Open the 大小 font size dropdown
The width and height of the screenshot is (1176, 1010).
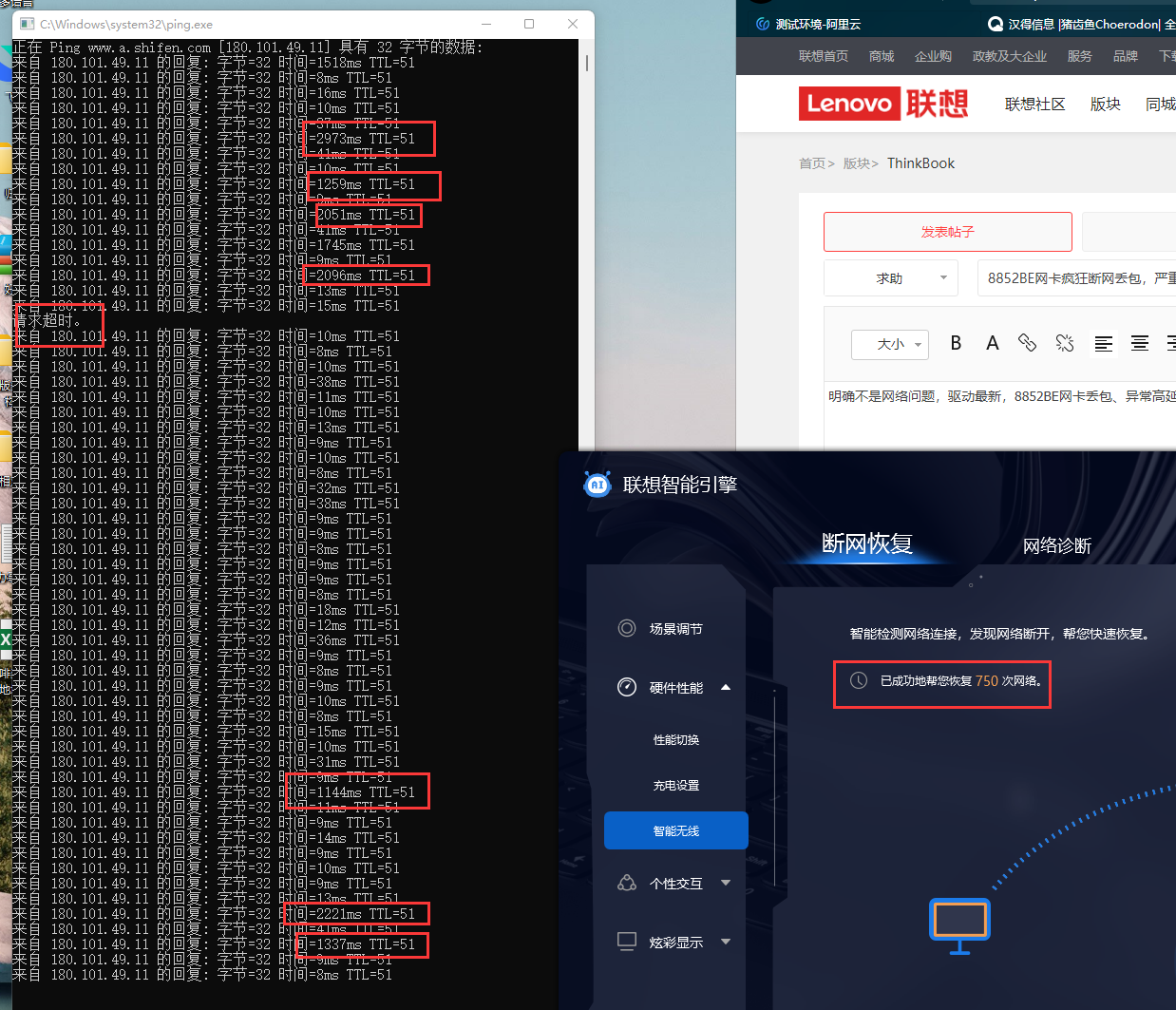890,344
